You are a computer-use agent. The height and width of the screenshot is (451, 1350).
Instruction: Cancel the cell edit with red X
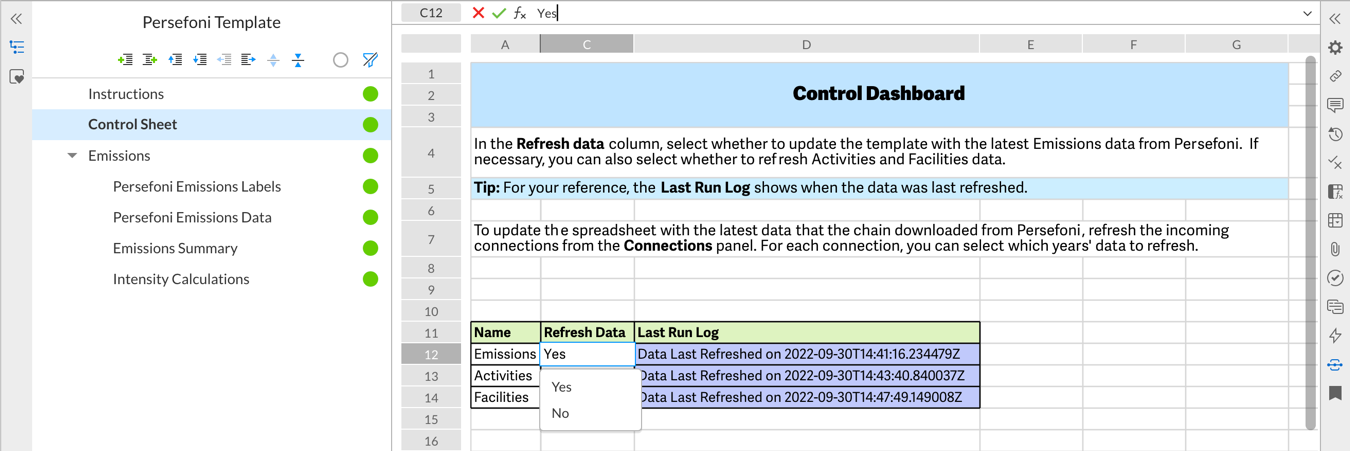(x=478, y=13)
